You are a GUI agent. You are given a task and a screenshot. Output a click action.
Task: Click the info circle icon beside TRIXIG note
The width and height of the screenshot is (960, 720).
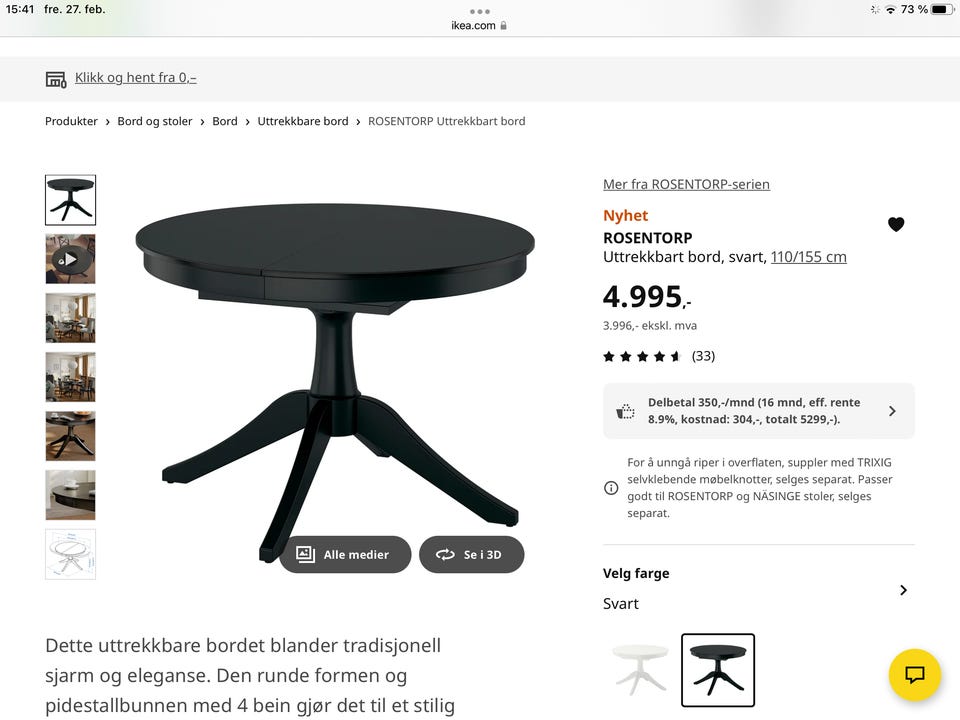(611, 488)
